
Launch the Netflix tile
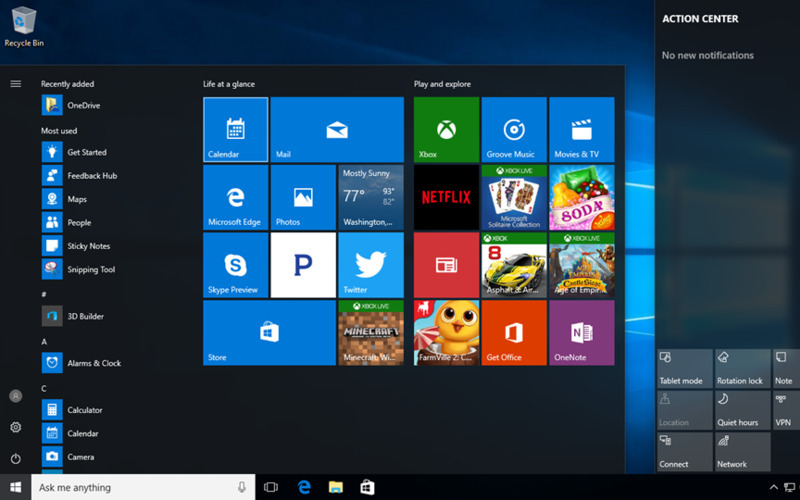click(446, 197)
